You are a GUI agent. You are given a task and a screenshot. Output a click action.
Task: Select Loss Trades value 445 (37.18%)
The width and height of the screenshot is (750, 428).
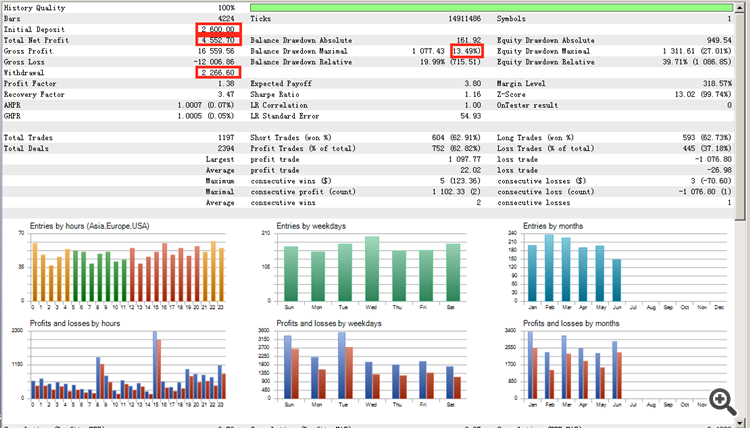[707, 149]
